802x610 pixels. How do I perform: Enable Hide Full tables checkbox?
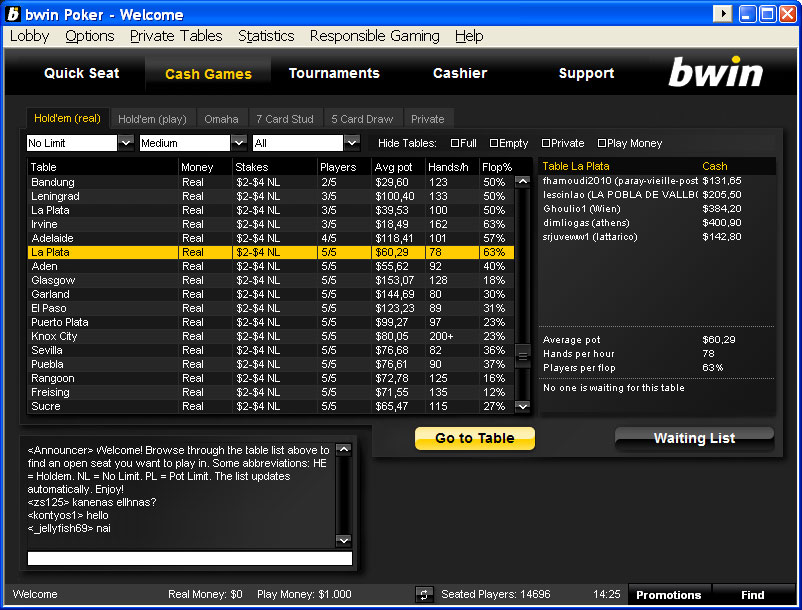[x=455, y=143]
